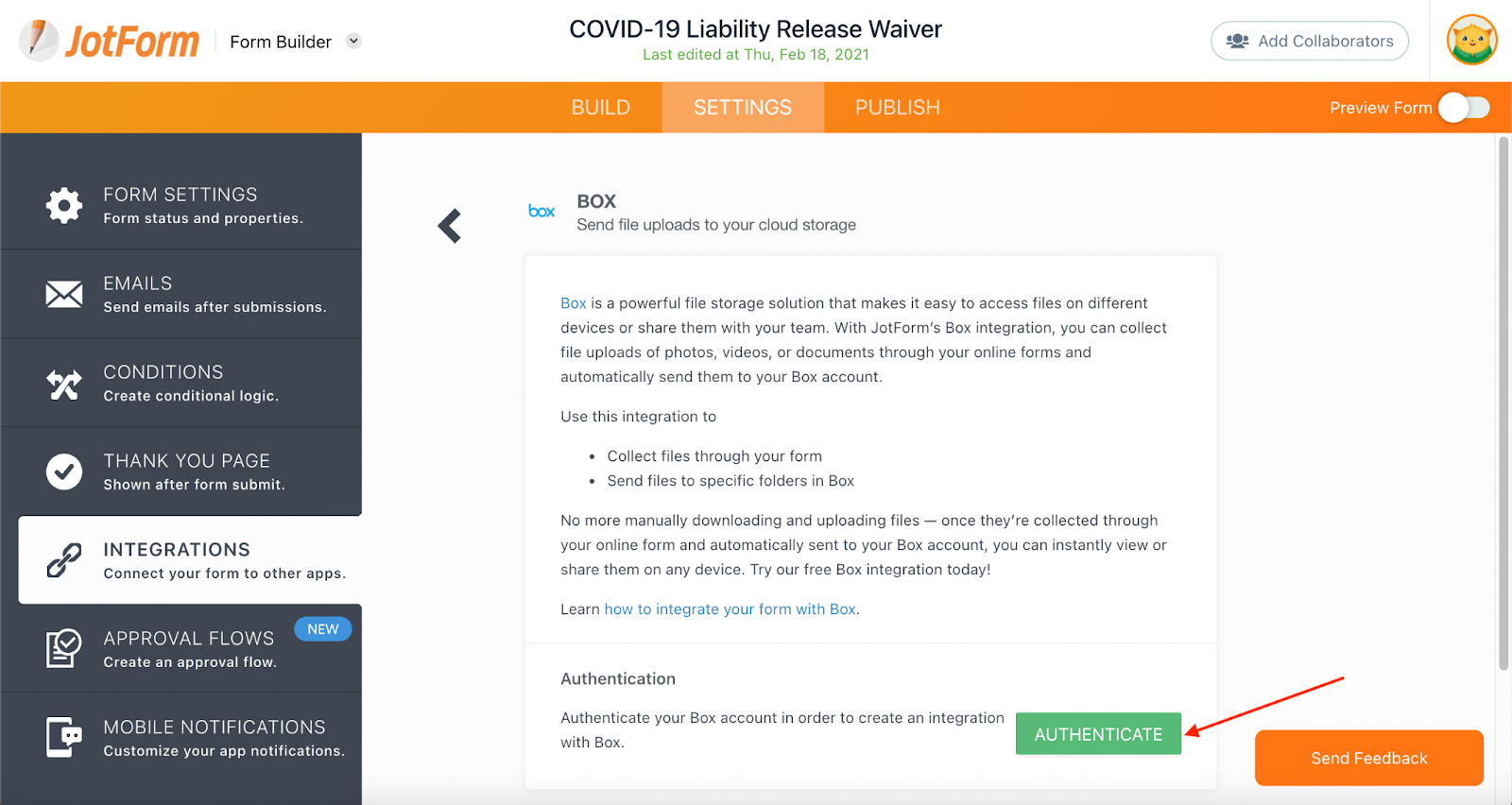Switch to the PUBLISH tab
The height and width of the screenshot is (805, 1512).
click(x=897, y=108)
